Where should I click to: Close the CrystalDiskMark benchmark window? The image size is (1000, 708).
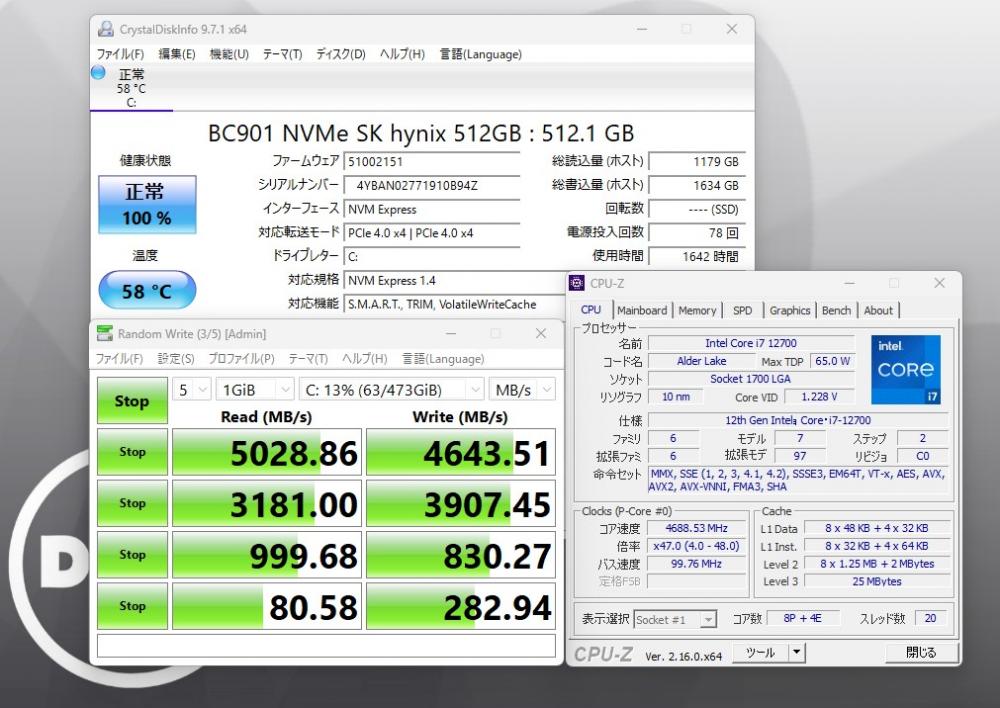541,334
